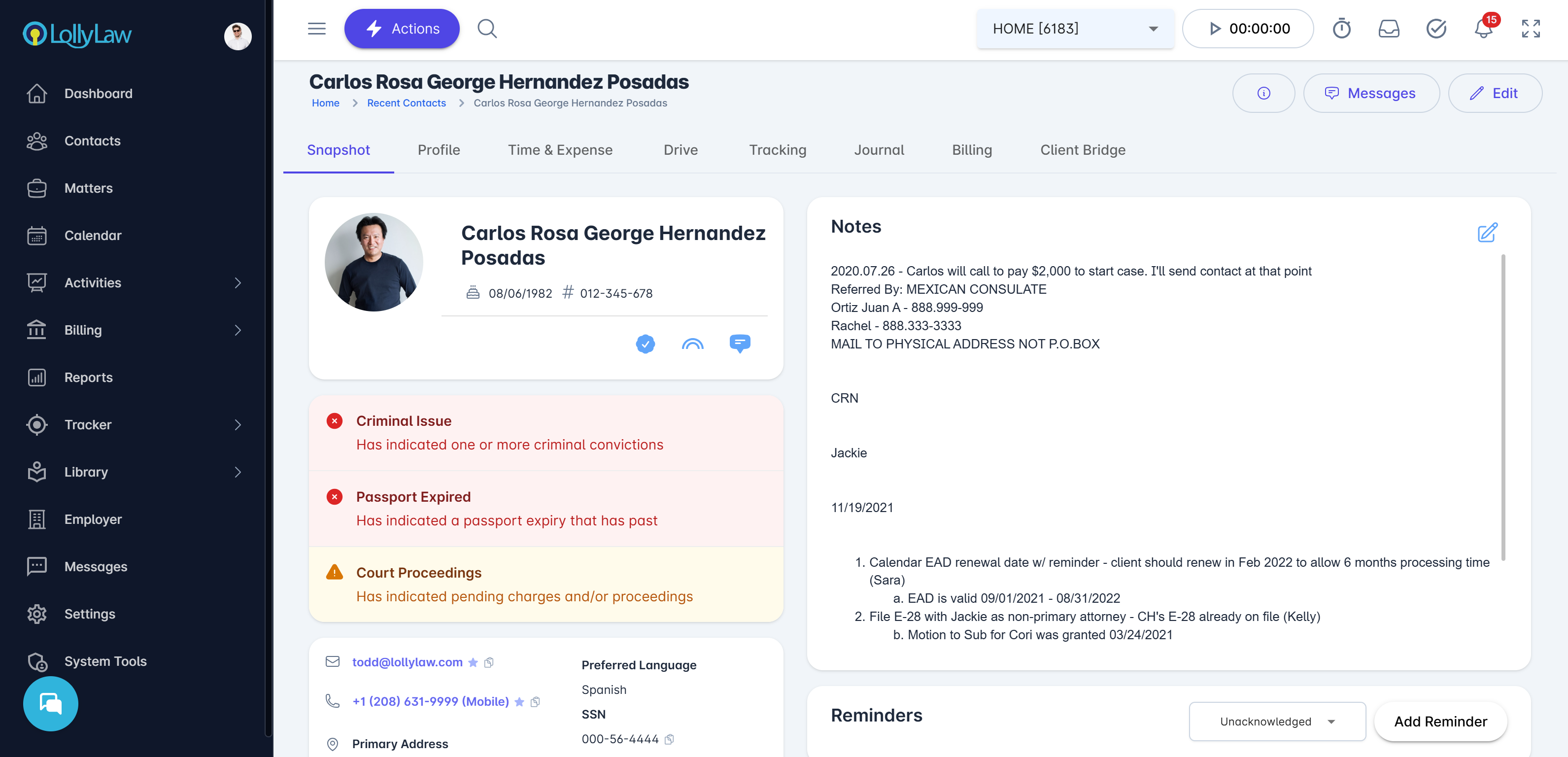Open the live chat support bubble
The width and height of the screenshot is (1568, 757).
click(x=51, y=703)
